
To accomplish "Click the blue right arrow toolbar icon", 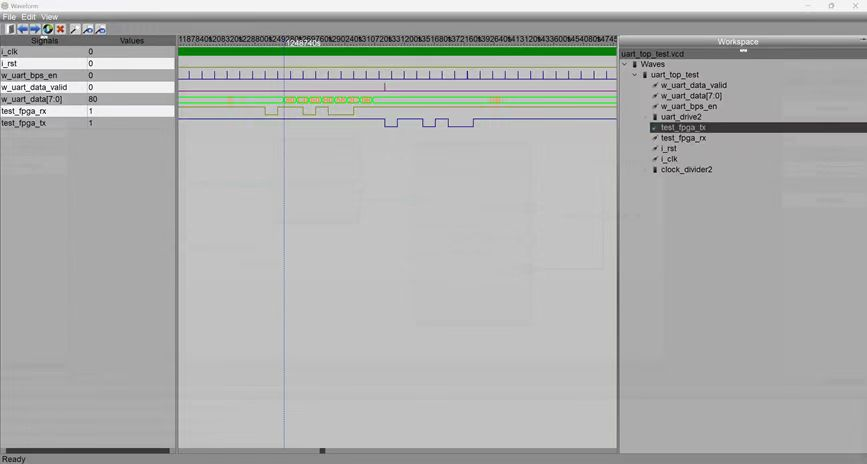I will coord(35,29).
